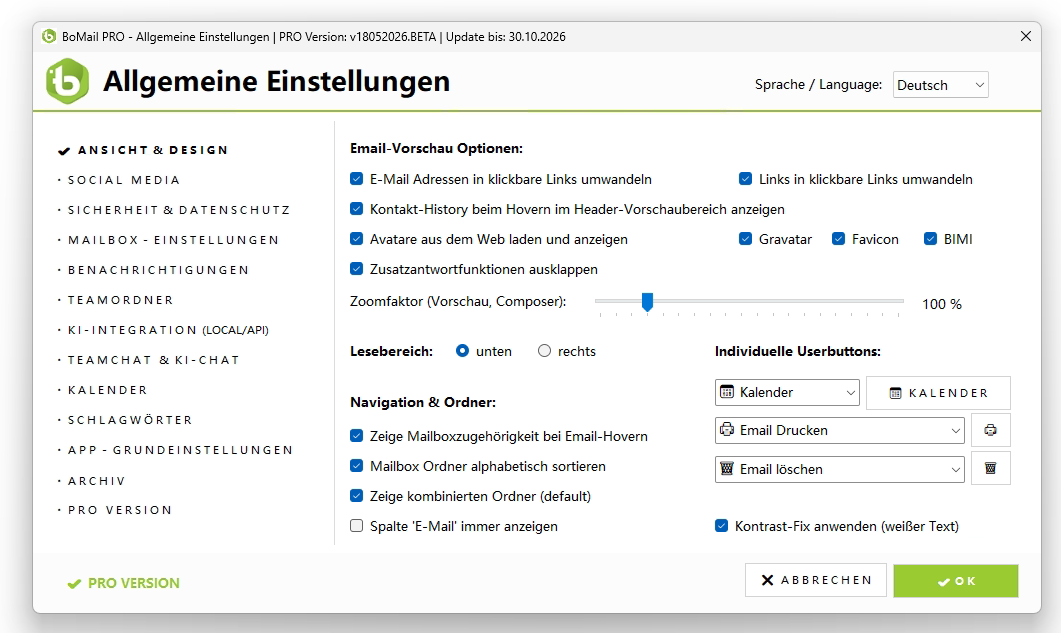Click the 100 % zoom value
Image resolution: width=1061 pixels, height=633 pixels.
point(942,304)
